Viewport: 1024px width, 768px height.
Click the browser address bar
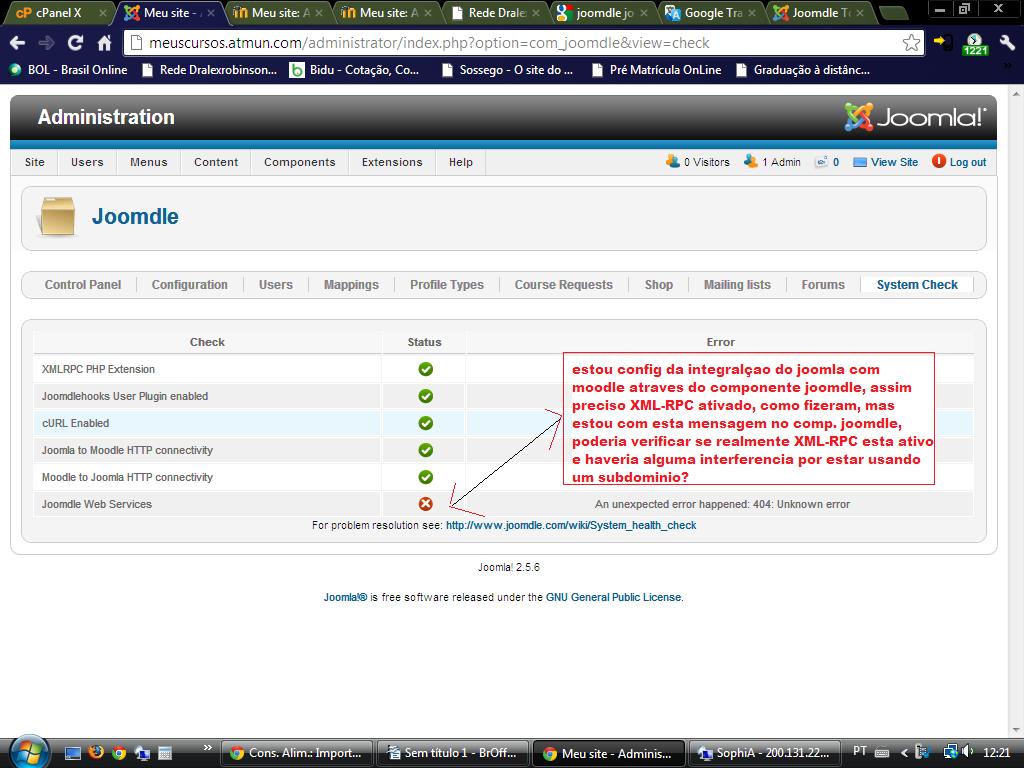point(500,43)
